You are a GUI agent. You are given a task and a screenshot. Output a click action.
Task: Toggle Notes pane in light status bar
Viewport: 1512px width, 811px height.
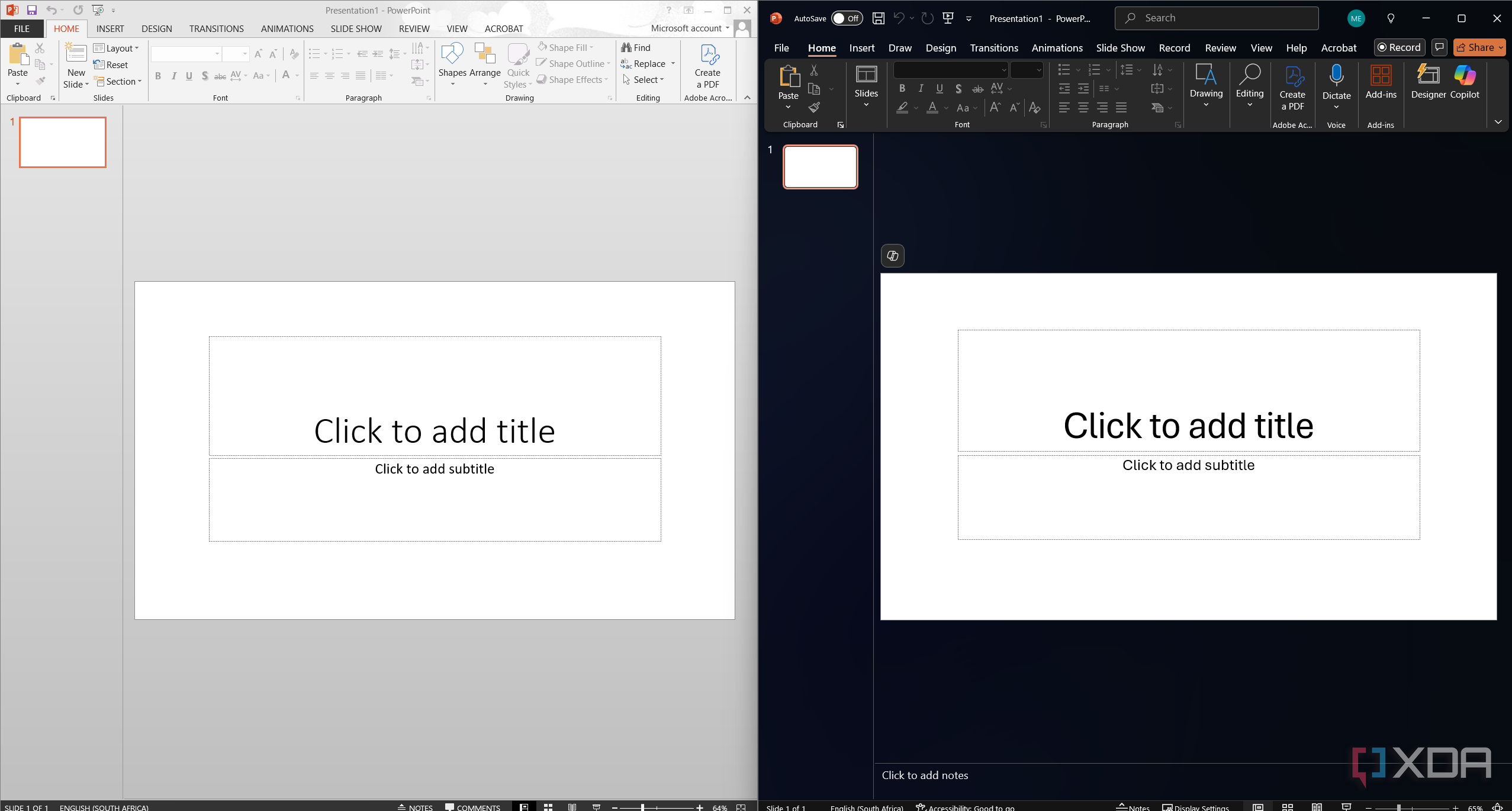click(x=415, y=807)
